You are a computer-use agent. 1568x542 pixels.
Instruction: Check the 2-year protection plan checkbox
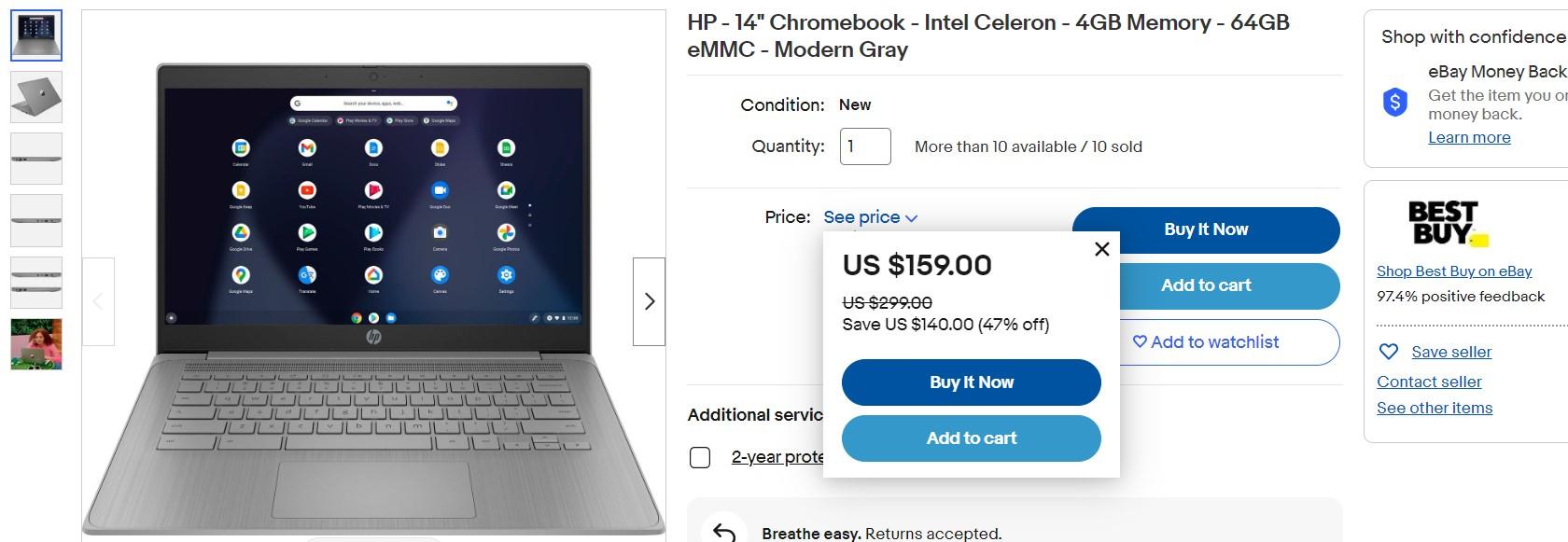700,457
